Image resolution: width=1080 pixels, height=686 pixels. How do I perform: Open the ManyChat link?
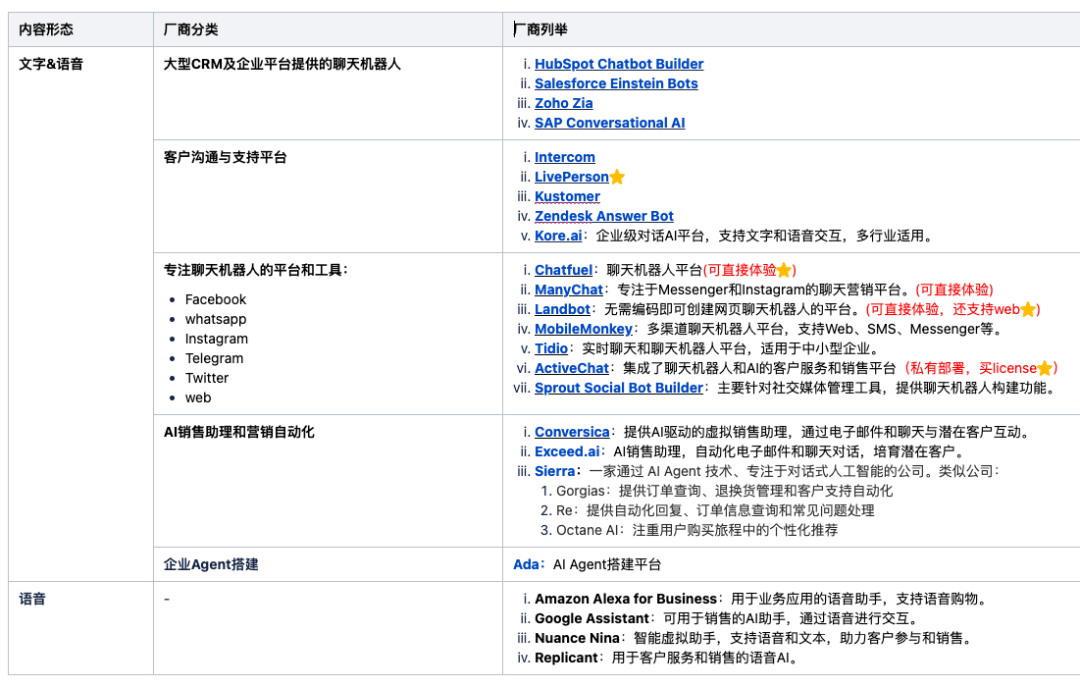(x=568, y=290)
